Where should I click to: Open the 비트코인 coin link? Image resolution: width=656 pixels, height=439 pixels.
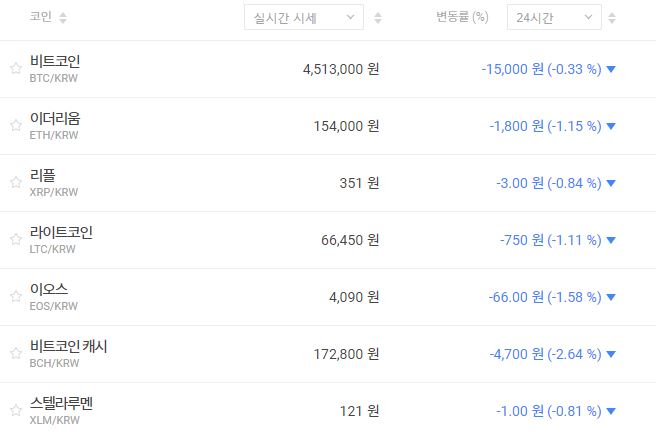pyautogui.click(x=55, y=62)
